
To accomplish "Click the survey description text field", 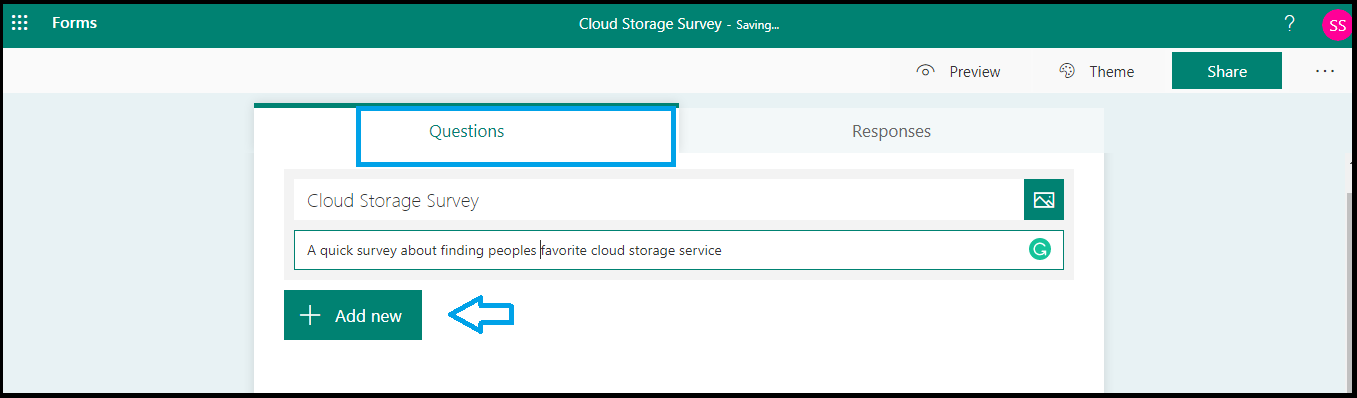I will tap(679, 250).
